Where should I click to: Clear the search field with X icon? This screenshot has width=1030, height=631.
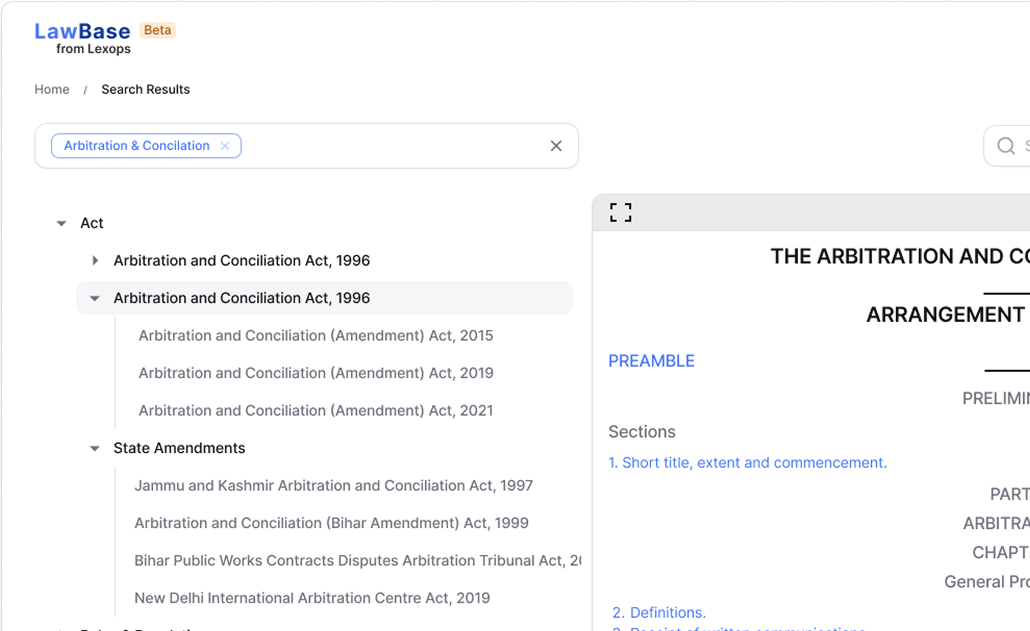click(556, 146)
